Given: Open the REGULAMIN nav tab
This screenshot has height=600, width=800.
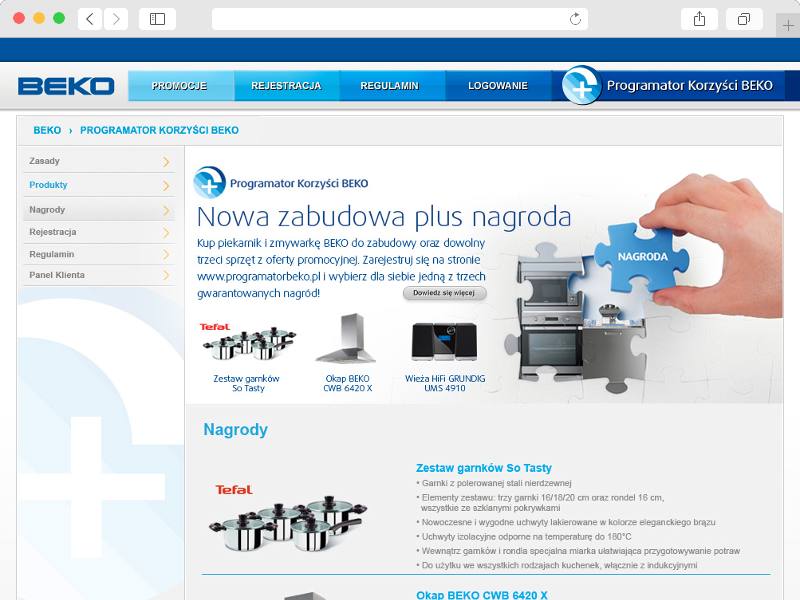Looking at the screenshot, I should (x=390, y=86).
